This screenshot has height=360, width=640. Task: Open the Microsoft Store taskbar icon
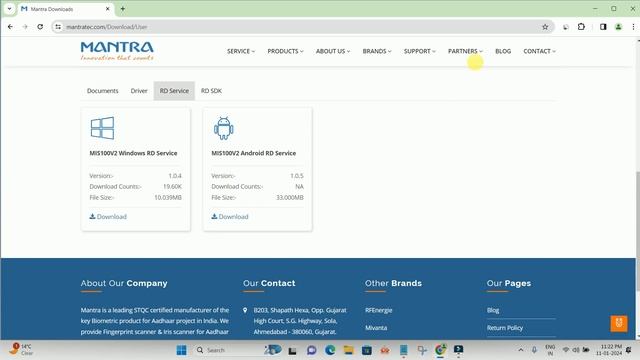(367, 350)
